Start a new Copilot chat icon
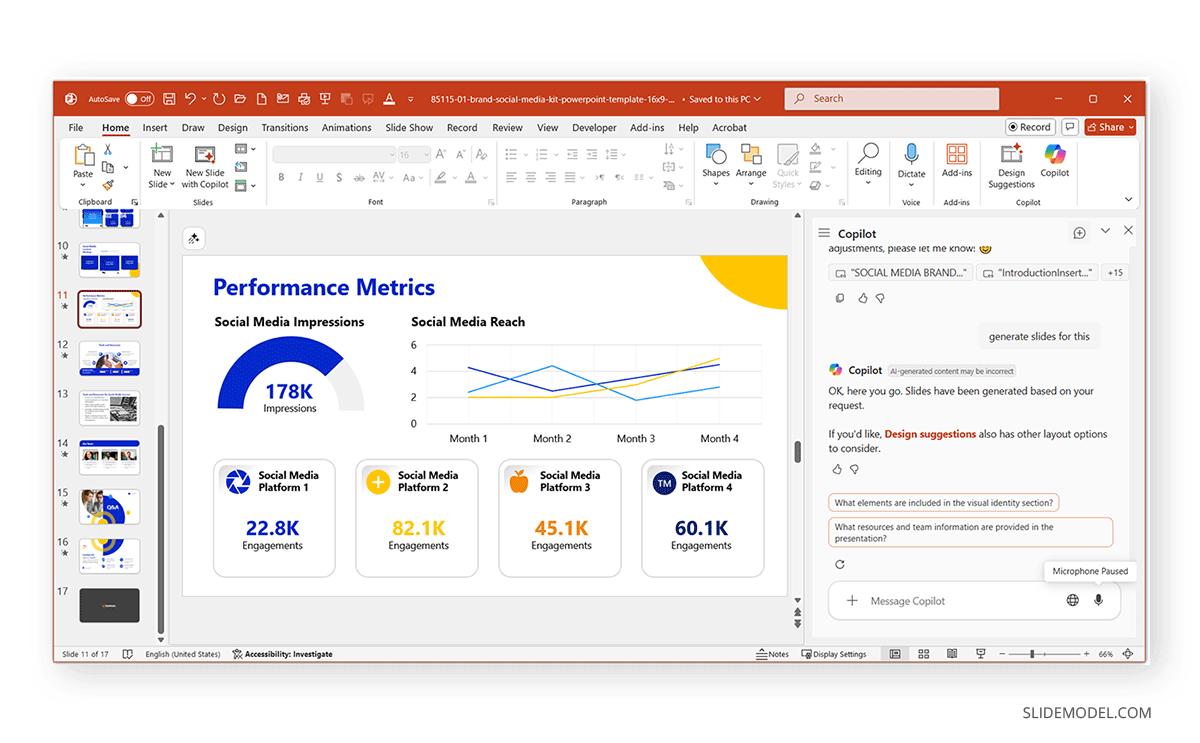 (1079, 233)
